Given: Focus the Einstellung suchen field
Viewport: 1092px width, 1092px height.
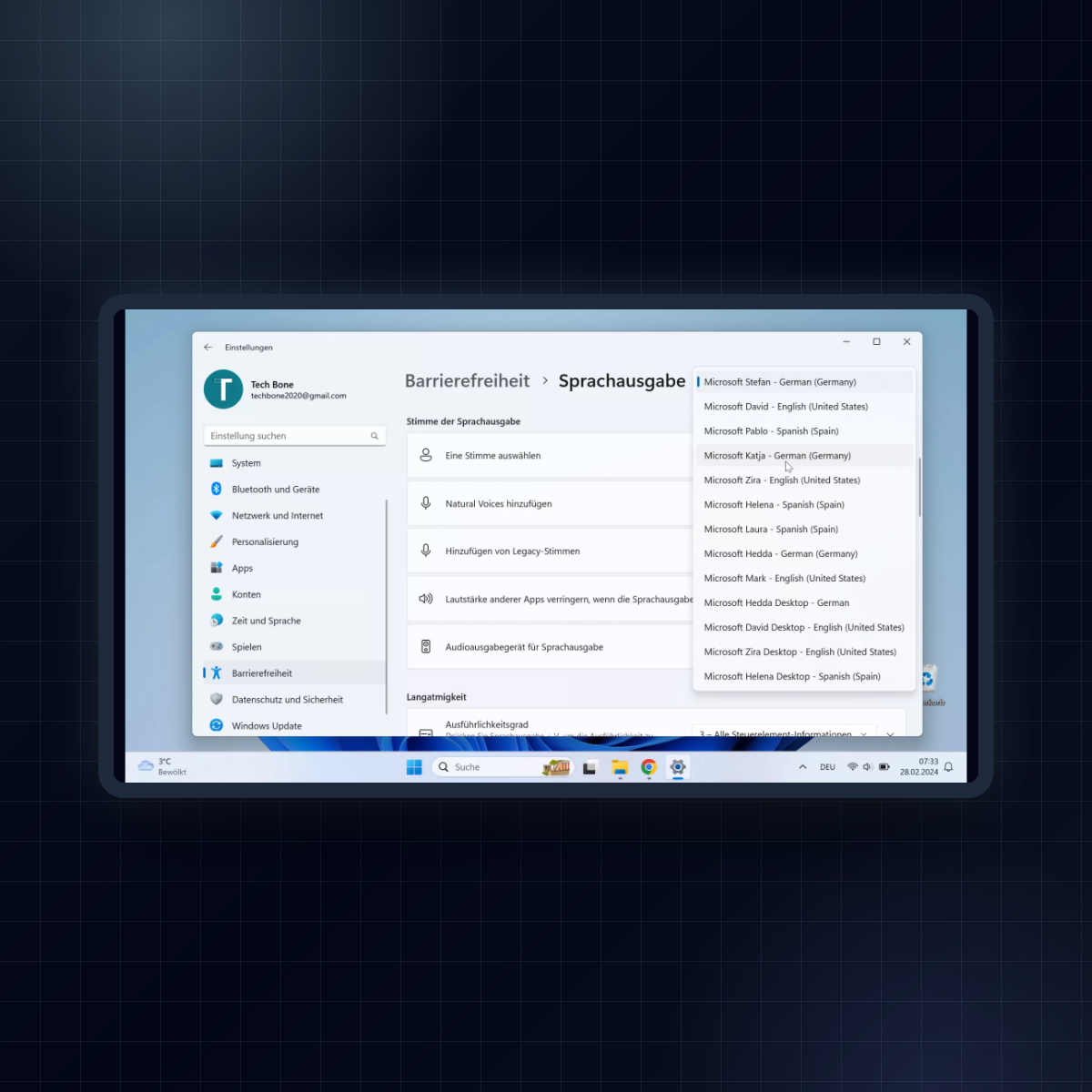Looking at the screenshot, I should click(x=295, y=436).
